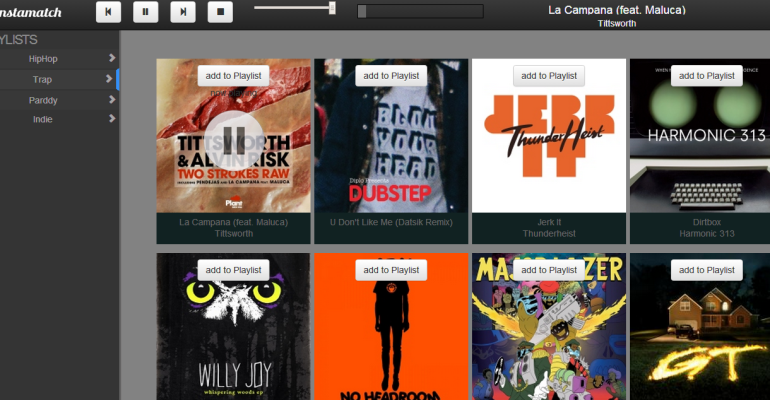Click the Thunderheist artist caption

point(549,234)
